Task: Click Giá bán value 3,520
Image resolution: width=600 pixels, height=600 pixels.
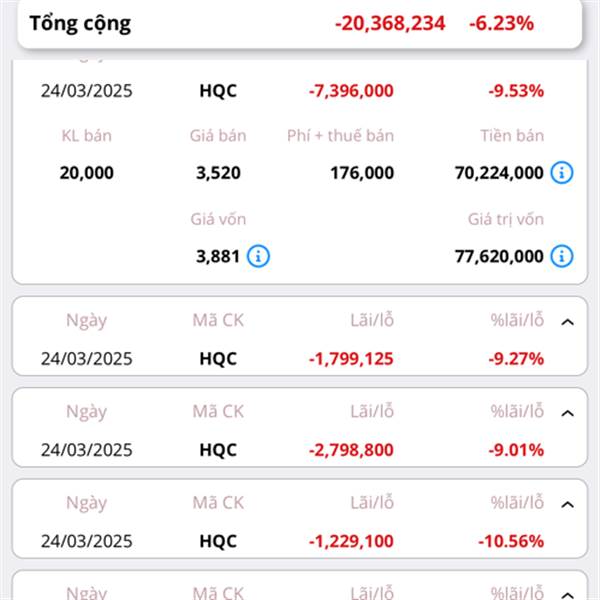Action: [218, 173]
